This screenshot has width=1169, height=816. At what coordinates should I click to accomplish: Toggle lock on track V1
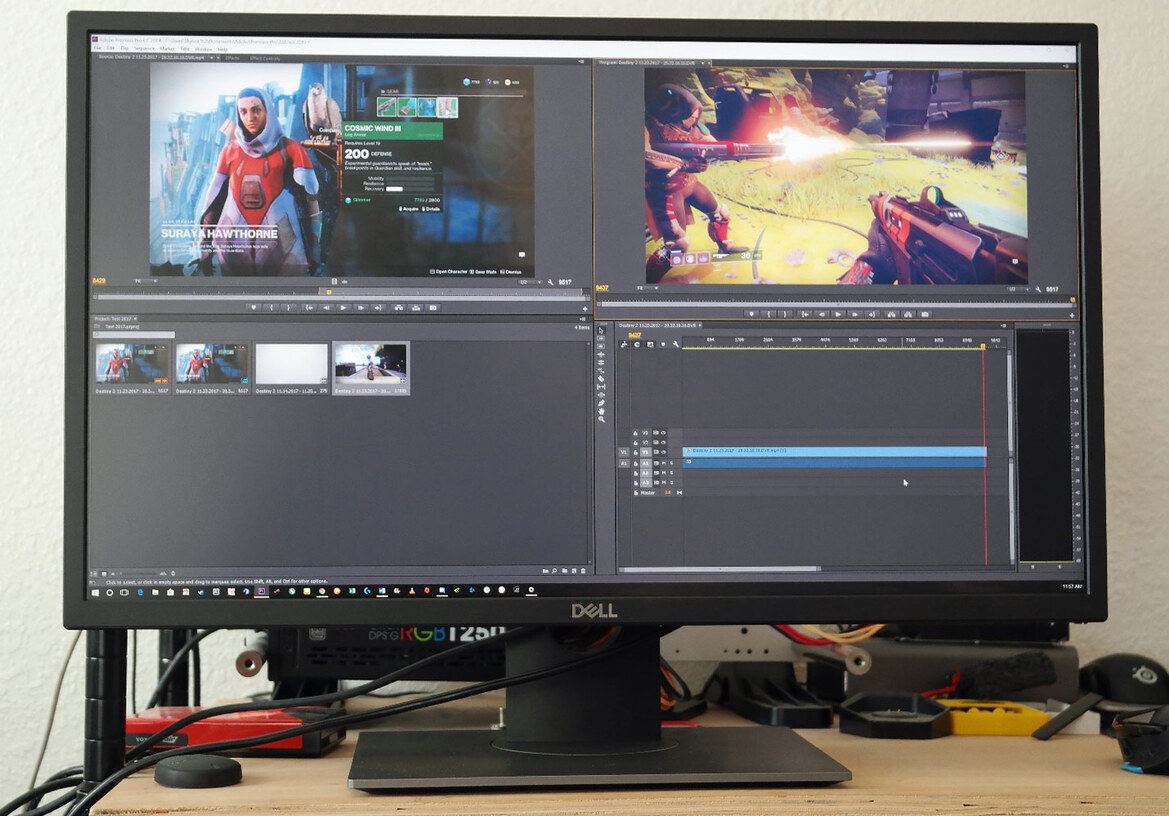636,452
